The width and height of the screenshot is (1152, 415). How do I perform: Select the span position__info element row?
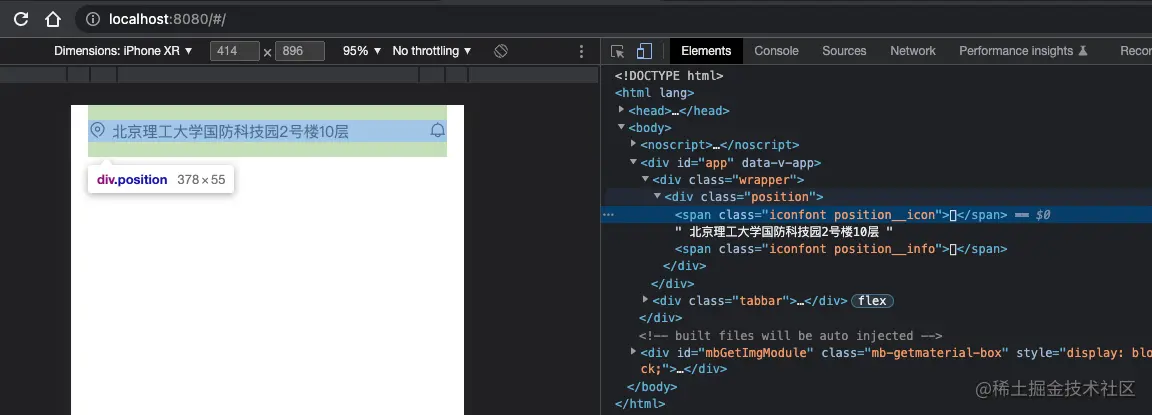coord(840,249)
